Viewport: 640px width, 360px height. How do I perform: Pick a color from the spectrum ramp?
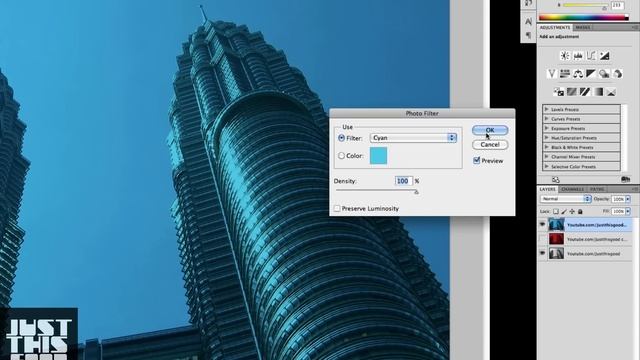(x=584, y=17)
